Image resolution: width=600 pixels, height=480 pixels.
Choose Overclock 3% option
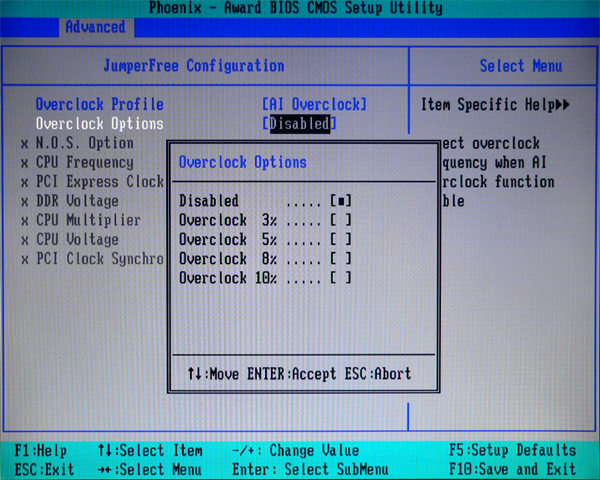click(x=265, y=220)
